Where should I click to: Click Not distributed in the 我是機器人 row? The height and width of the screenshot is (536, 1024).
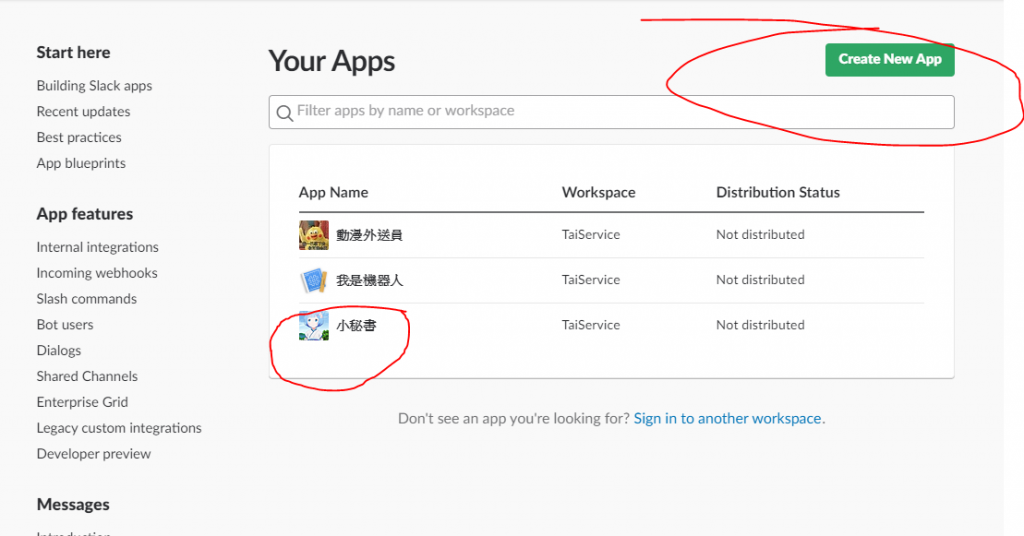click(760, 279)
